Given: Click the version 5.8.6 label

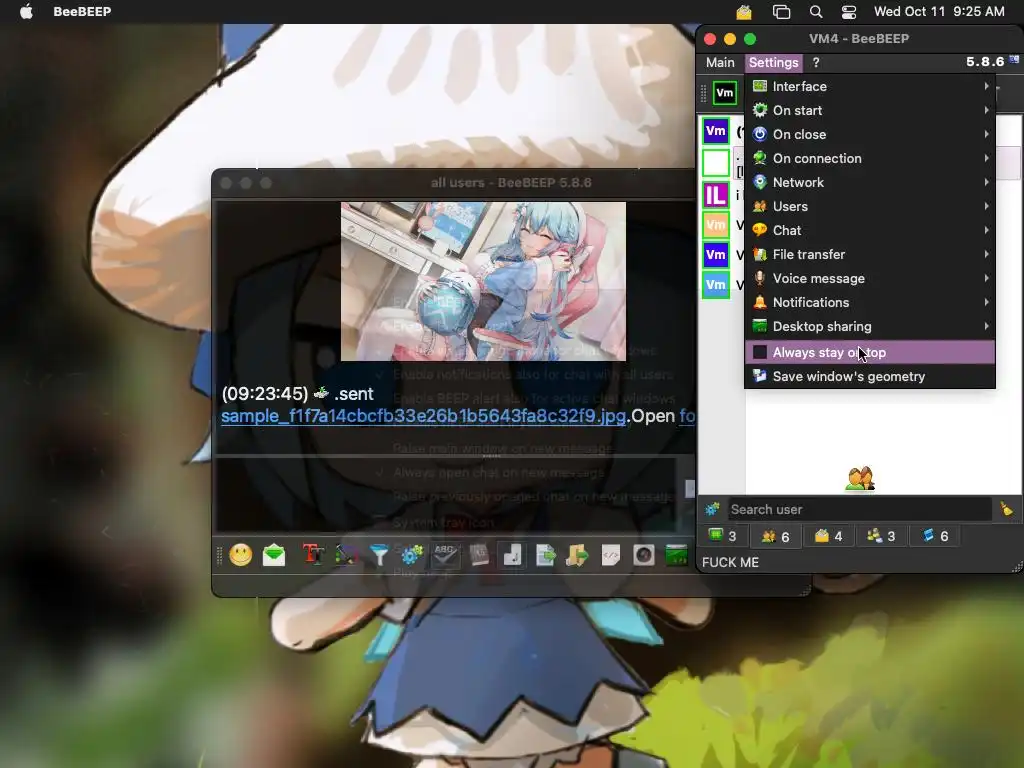Looking at the screenshot, I should coord(985,61).
